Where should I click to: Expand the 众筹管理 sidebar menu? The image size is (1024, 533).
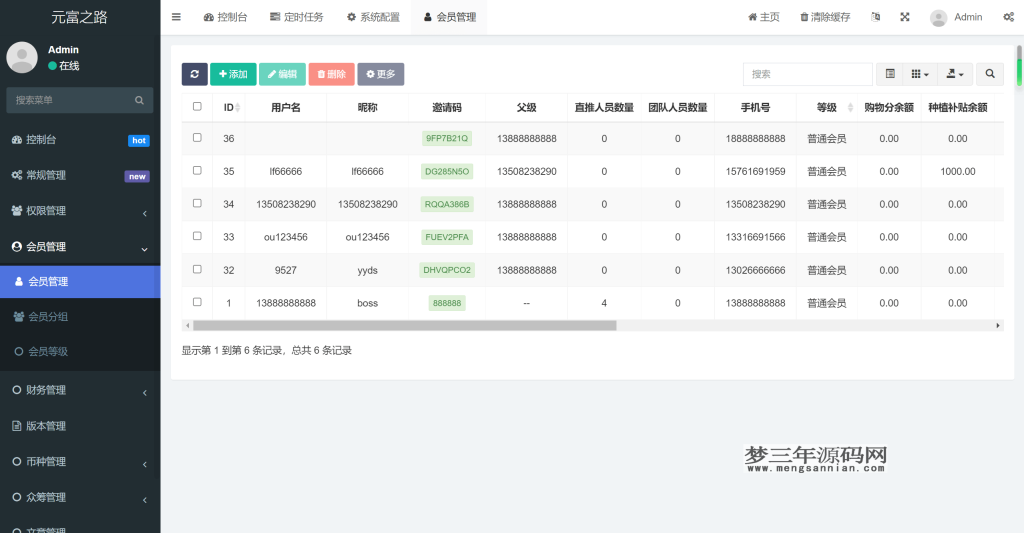(x=80, y=498)
